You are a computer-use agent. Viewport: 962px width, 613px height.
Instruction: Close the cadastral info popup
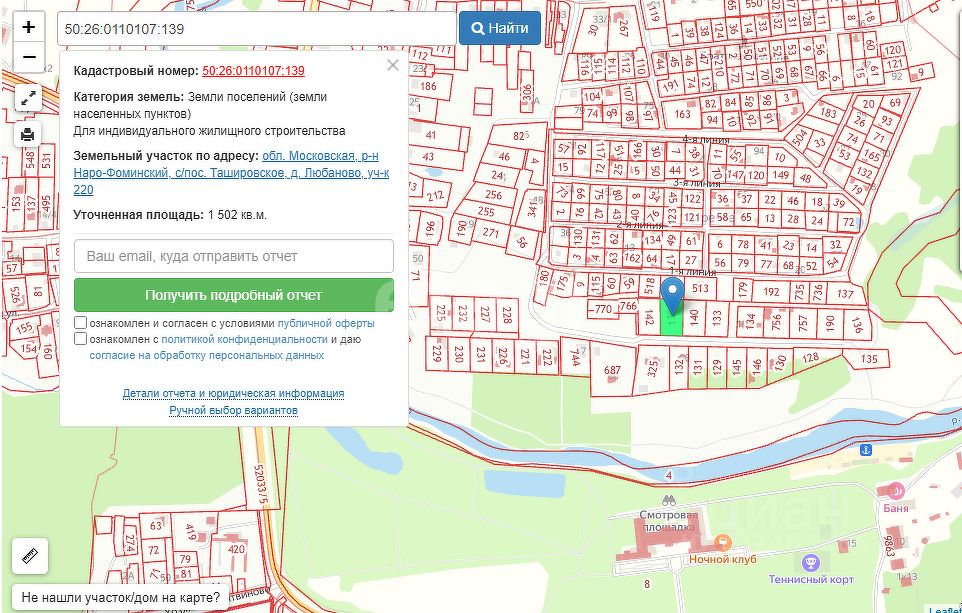tap(393, 65)
